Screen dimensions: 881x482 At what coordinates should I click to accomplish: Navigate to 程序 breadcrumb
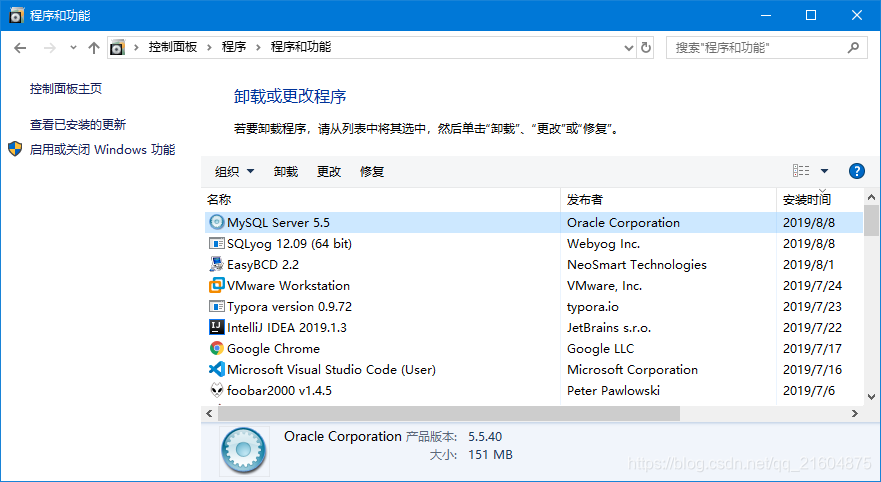tap(234, 47)
